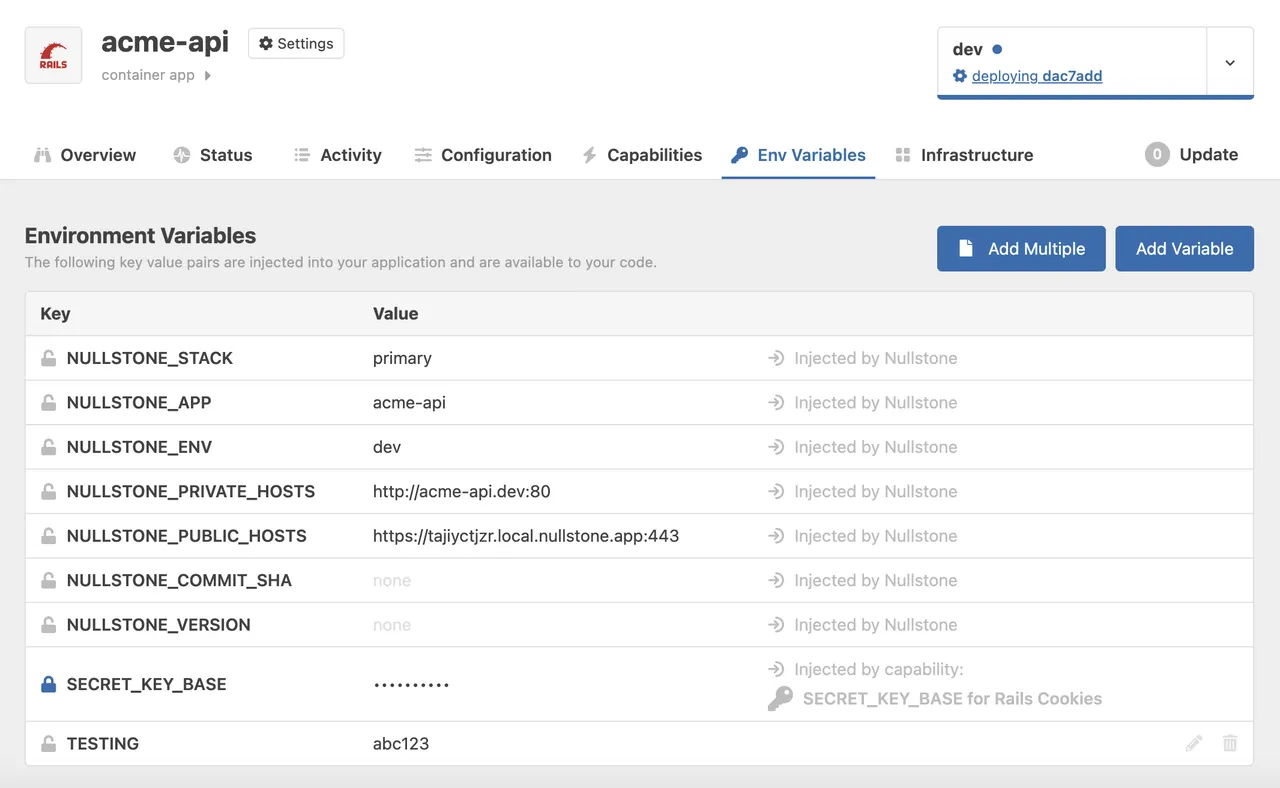The width and height of the screenshot is (1280, 788).
Task: Click the lock icon beside NULLSTONE_STACK
Action: 48,358
